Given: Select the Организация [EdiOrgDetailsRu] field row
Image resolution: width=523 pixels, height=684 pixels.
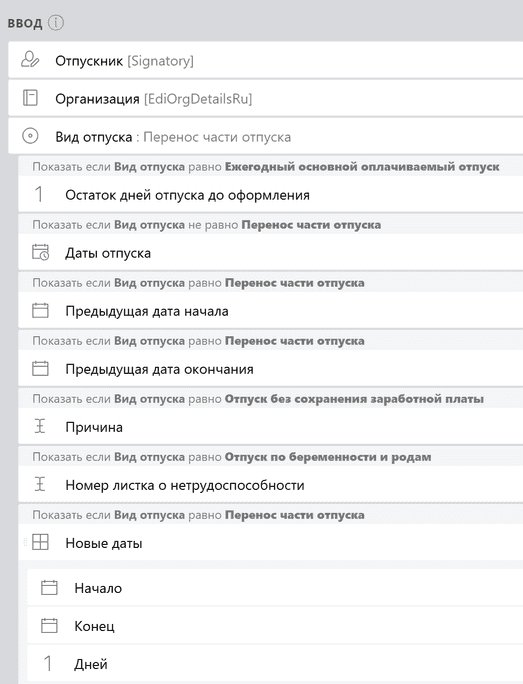Looking at the screenshot, I should tap(266, 99).
